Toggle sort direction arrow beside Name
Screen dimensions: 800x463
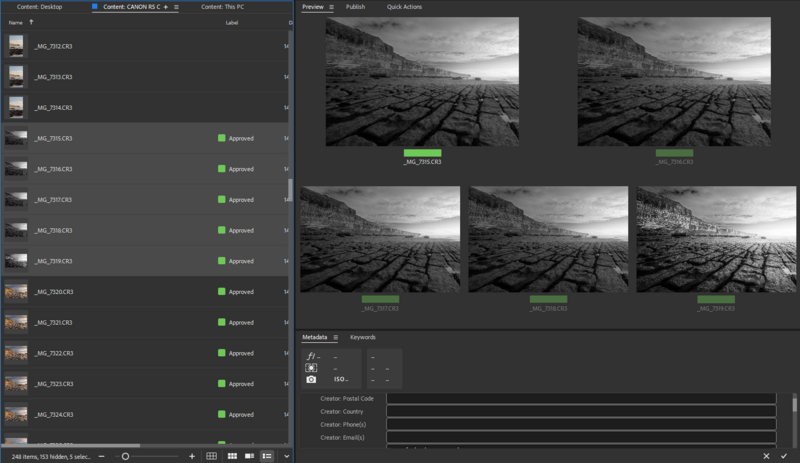31,22
